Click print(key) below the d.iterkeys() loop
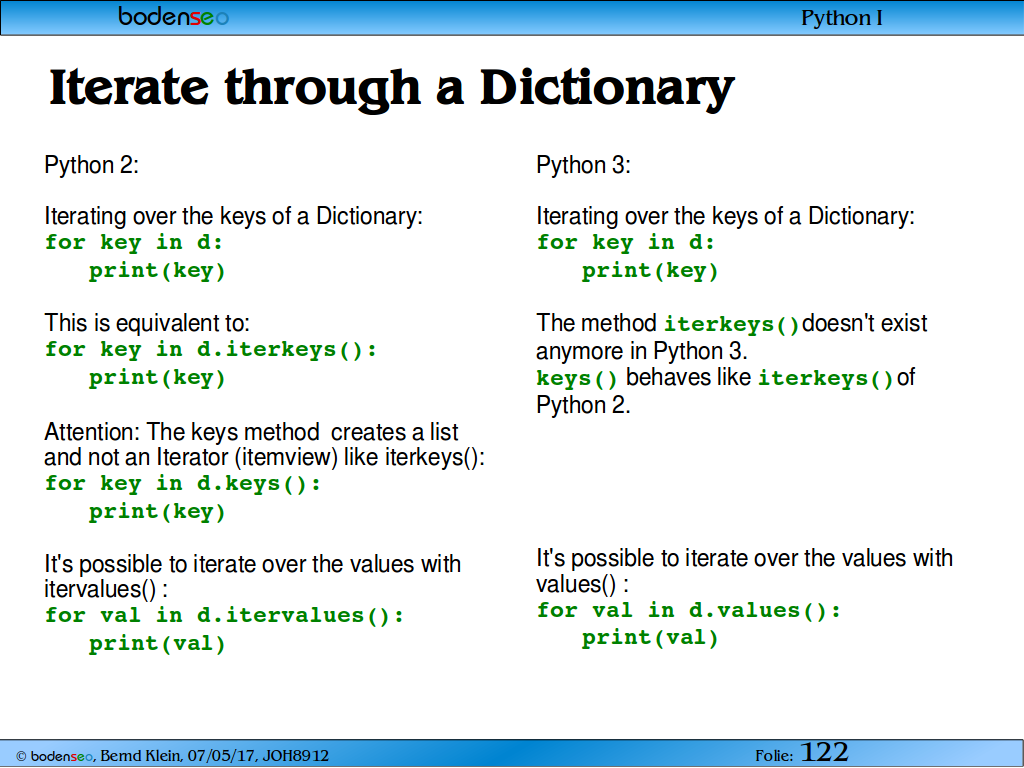Screen dimensions: 1024x768 pyautogui.click(x=157, y=378)
